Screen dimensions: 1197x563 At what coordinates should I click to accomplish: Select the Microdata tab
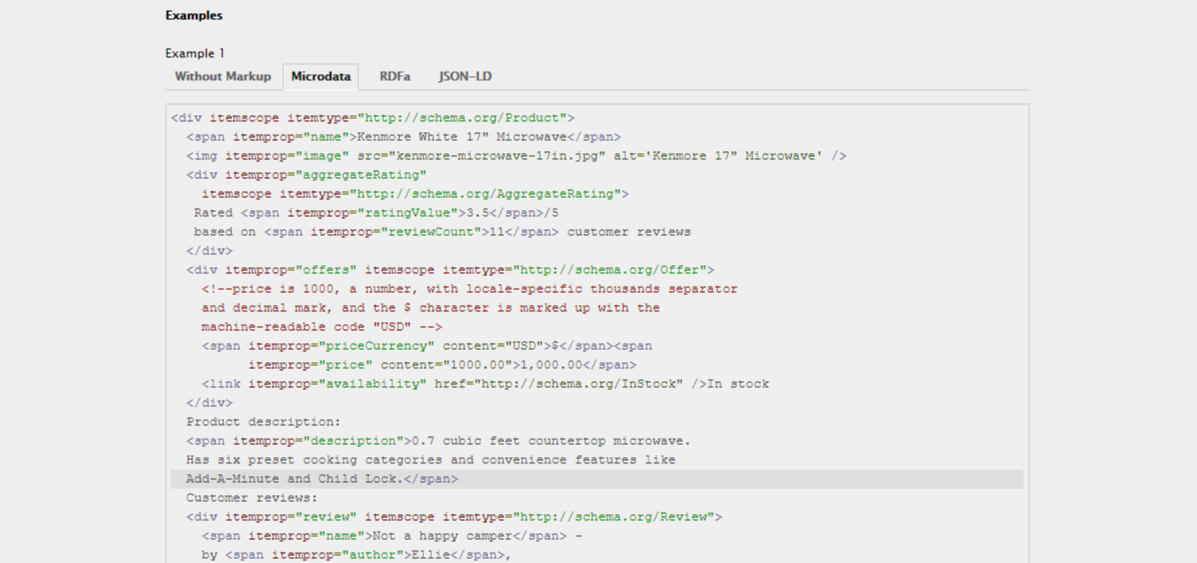320,77
